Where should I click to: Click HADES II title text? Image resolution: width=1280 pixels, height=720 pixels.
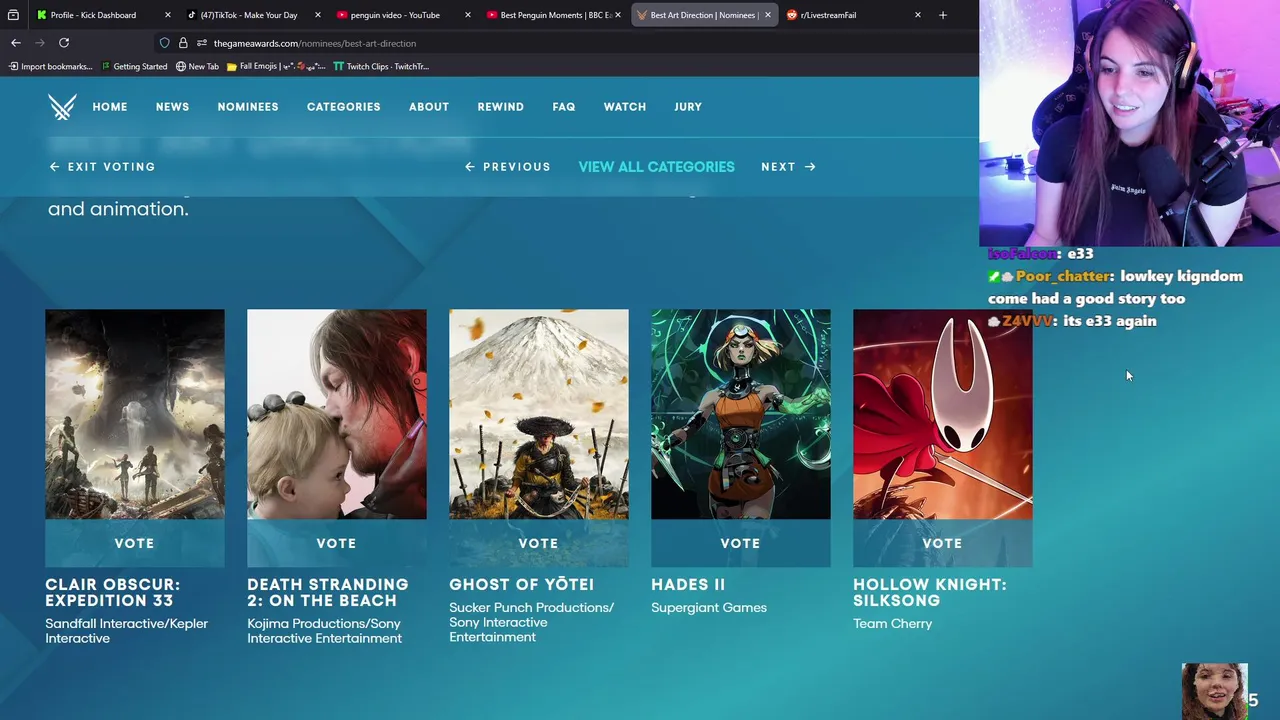688,584
